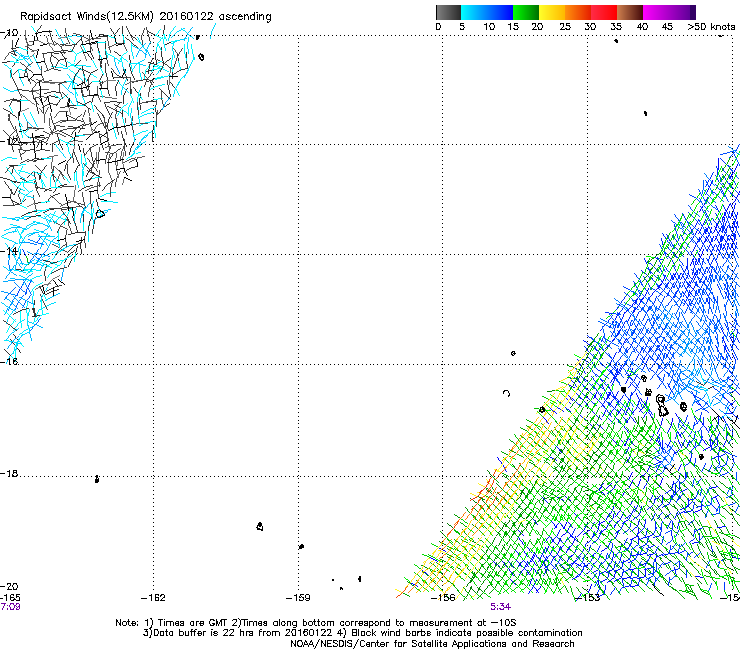Click the island outline left of the -159 line
Viewport: 740px width, 650px height.
(x=260, y=526)
